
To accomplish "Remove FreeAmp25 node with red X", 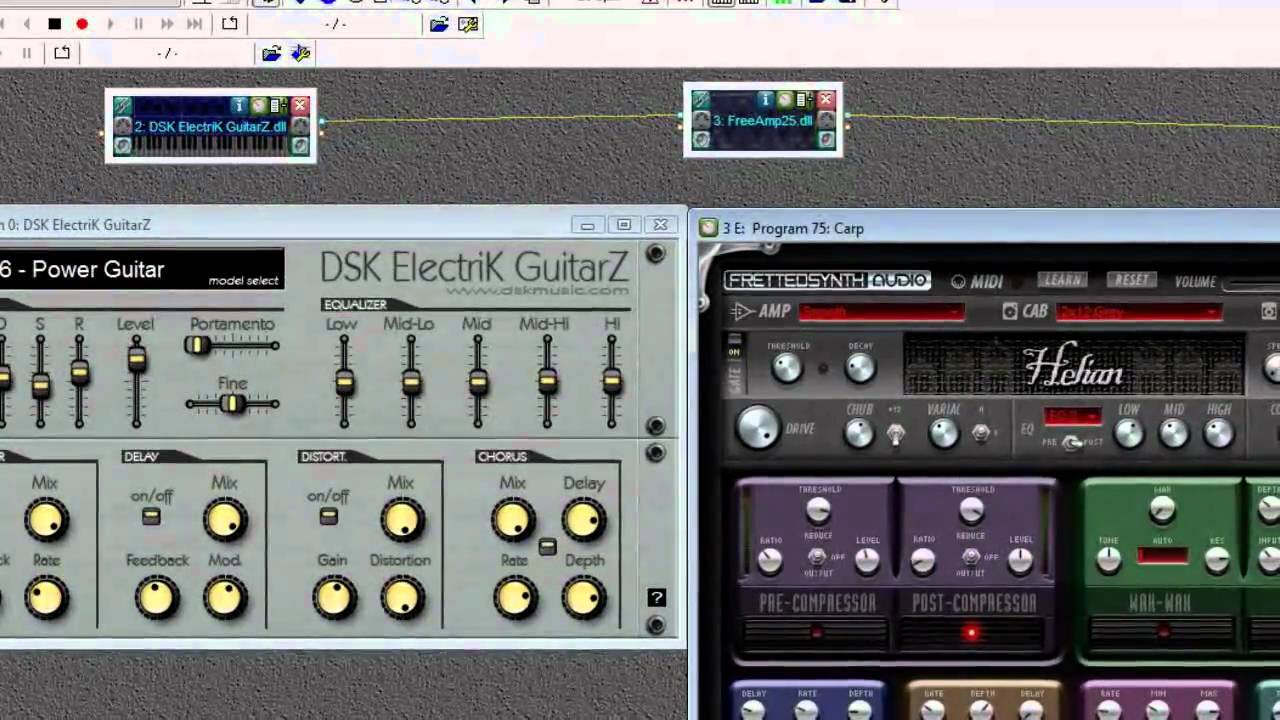I will coord(826,99).
